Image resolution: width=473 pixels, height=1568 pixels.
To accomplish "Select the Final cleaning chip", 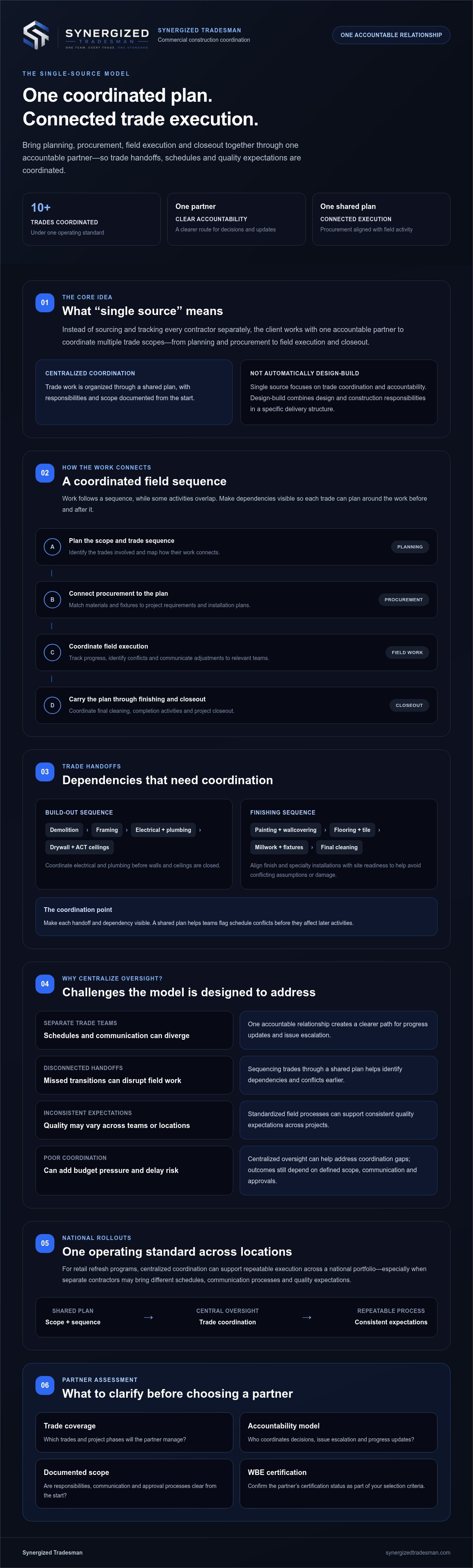I will point(339,847).
